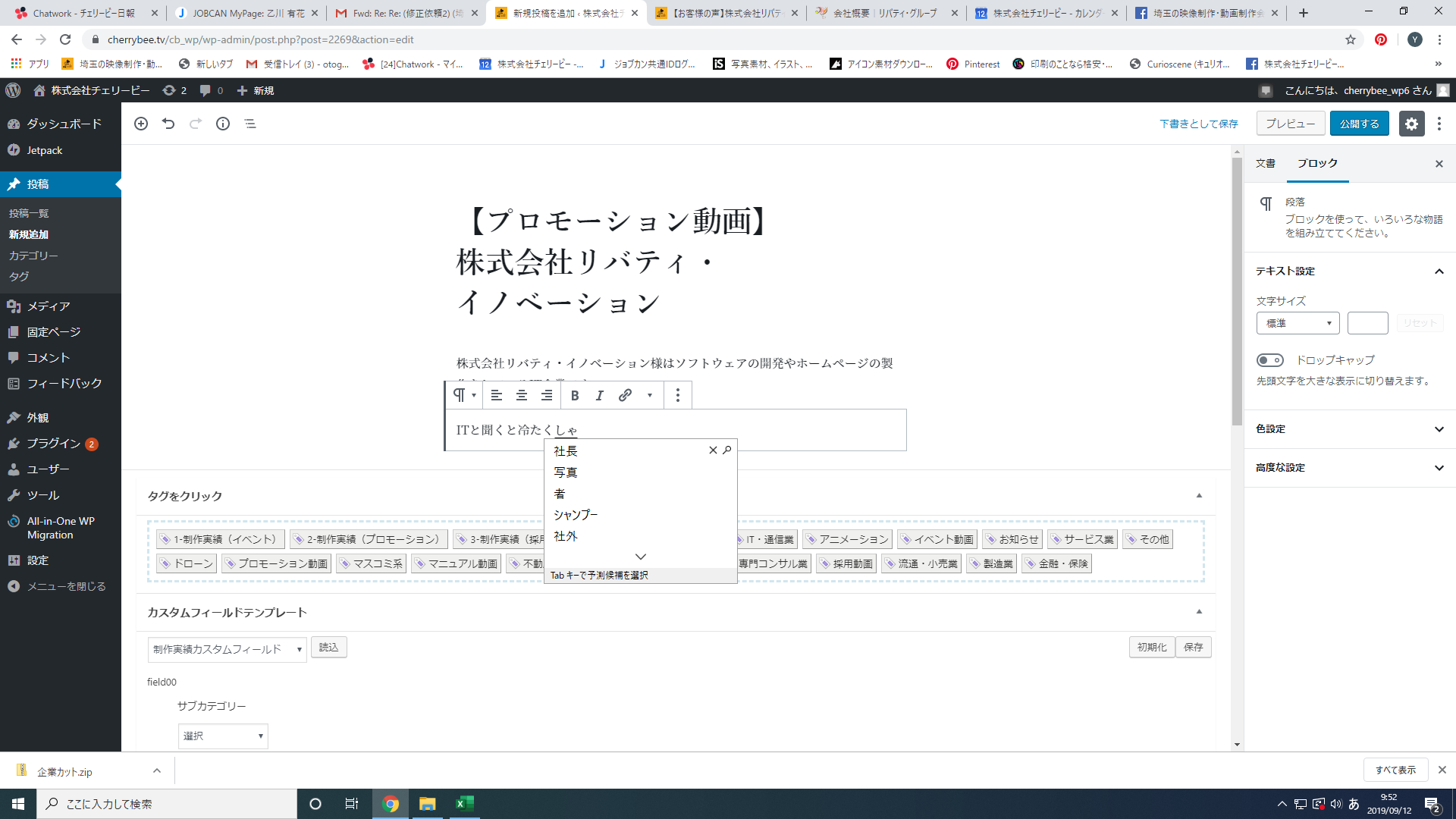This screenshot has height=819, width=1456.
Task: Open メディア in the admin sidebar
Action: pos(49,306)
